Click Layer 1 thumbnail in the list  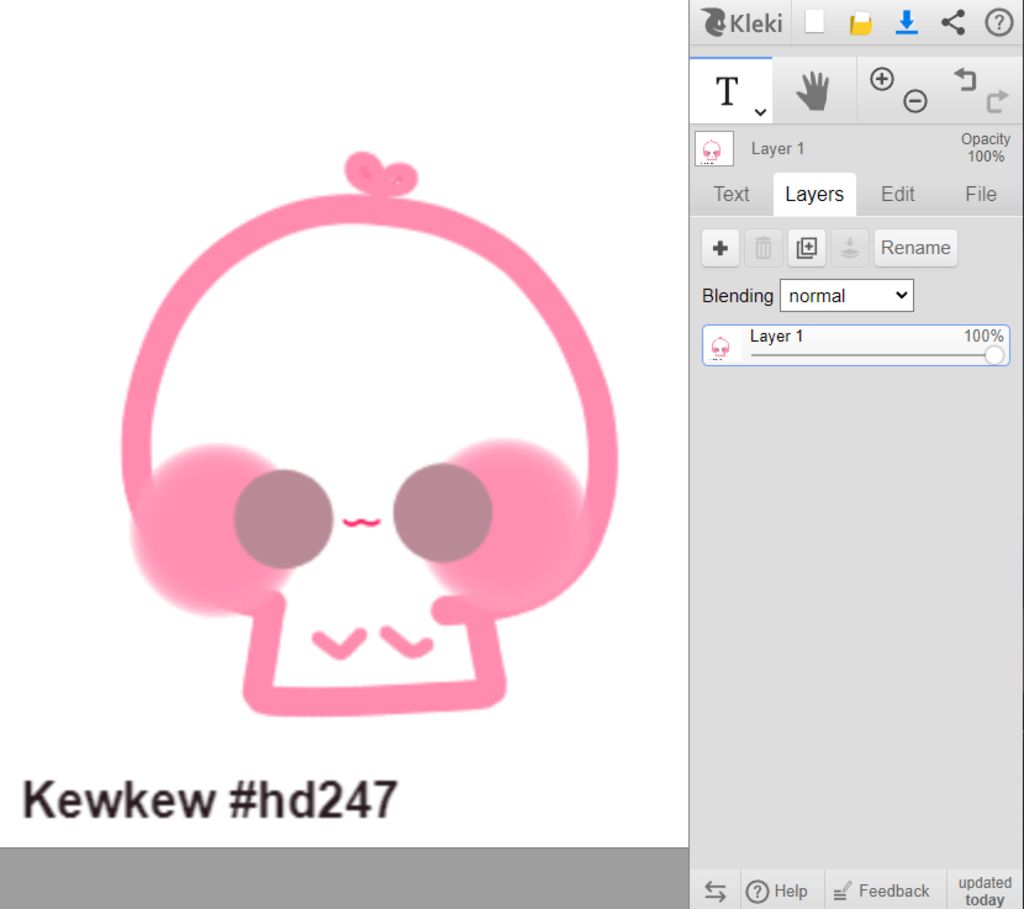(720, 347)
